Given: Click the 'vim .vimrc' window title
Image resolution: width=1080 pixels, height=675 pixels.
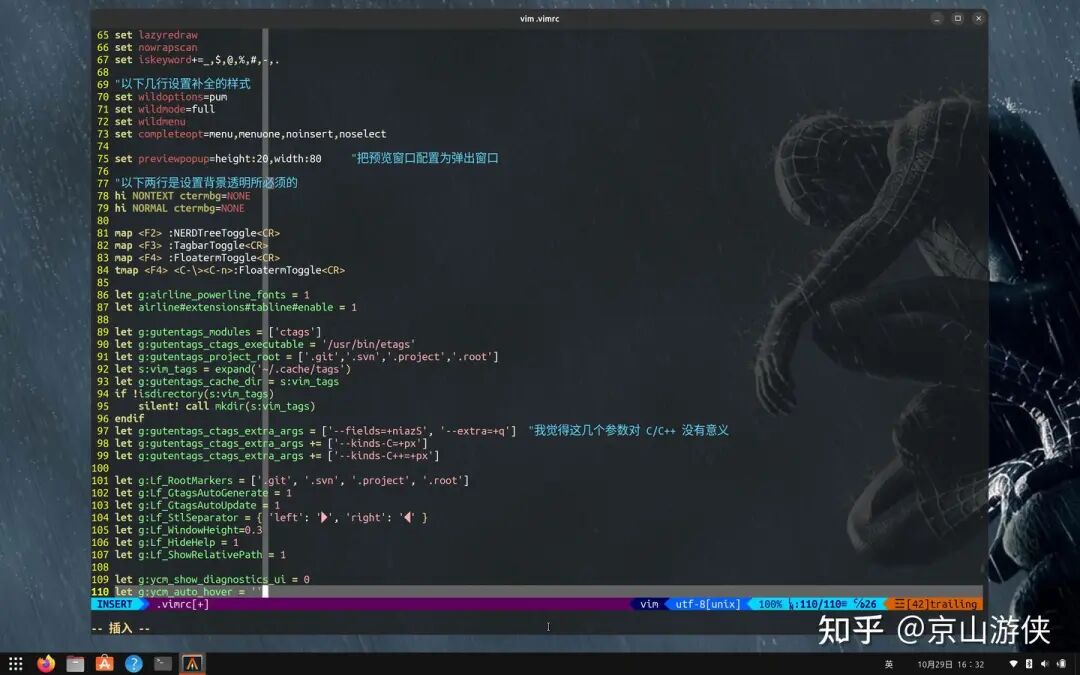Looking at the screenshot, I should click(x=539, y=19).
